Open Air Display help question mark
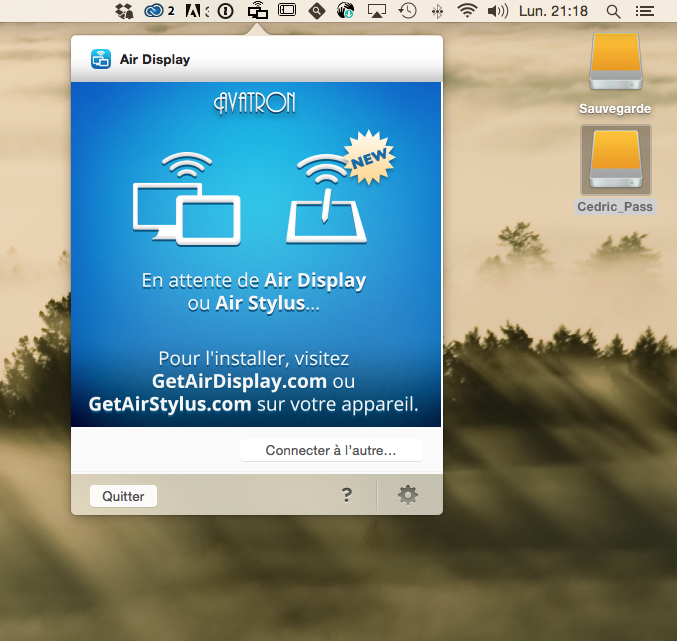The height and width of the screenshot is (641, 677). 347,495
